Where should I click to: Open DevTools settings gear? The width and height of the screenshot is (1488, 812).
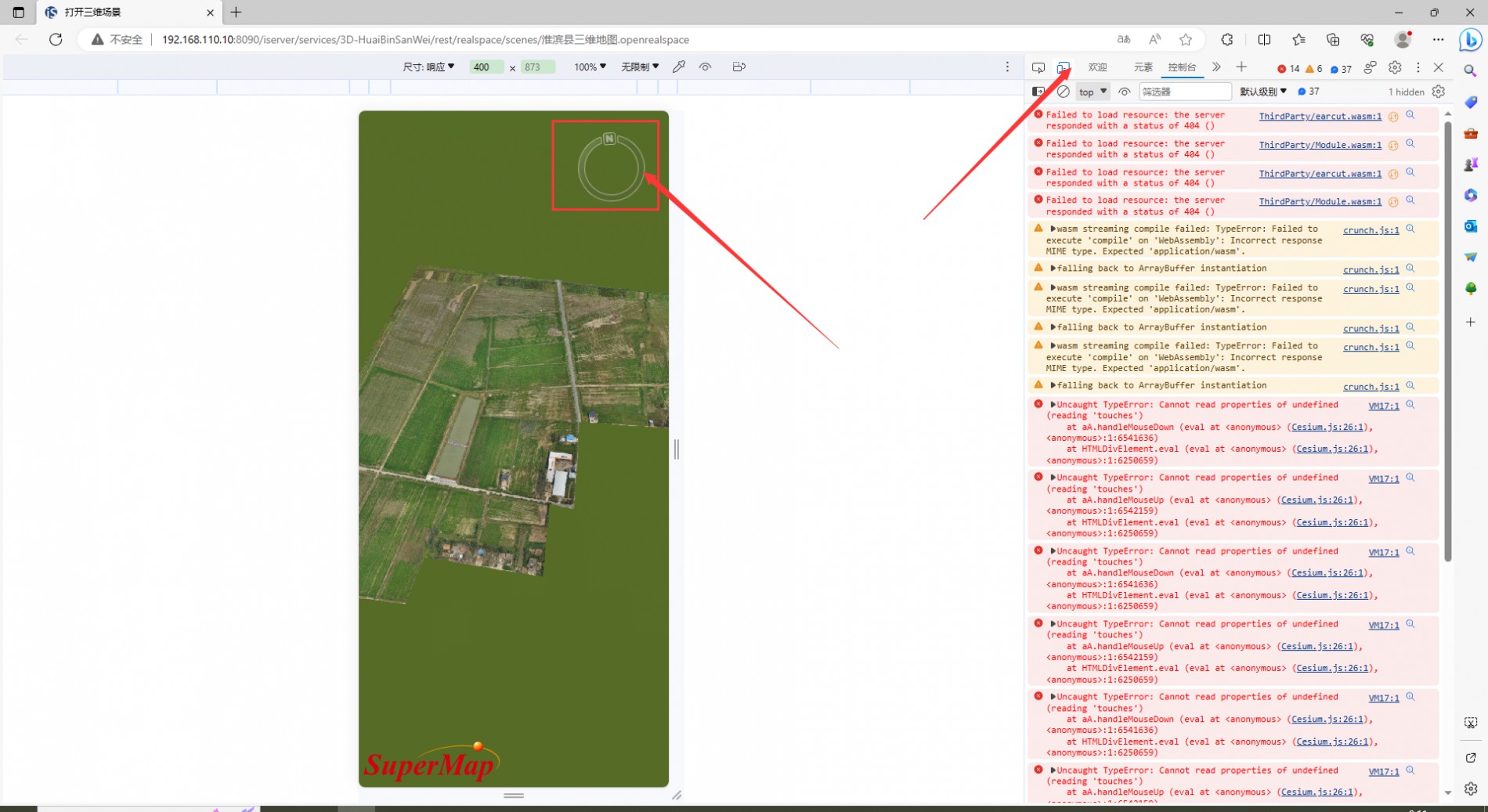[1395, 67]
